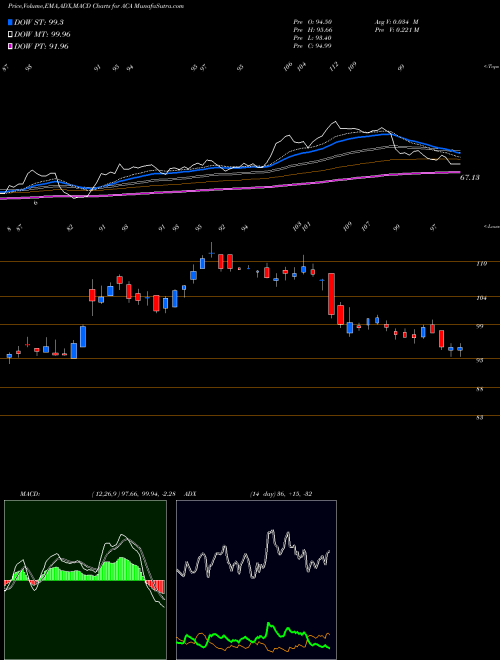Viewport: 500px width, 660px height.
Task: Click the magenta DOW PT legend swatch
Action: (10, 46)
